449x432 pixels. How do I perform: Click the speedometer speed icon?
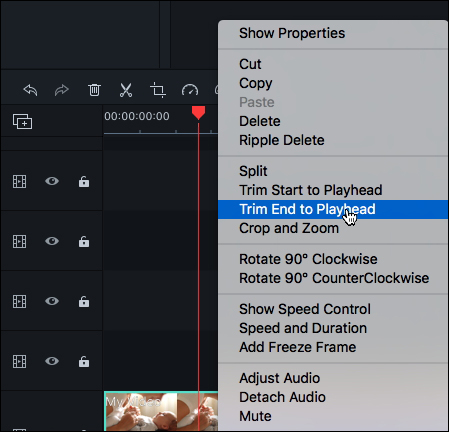(x=190, y=90)
